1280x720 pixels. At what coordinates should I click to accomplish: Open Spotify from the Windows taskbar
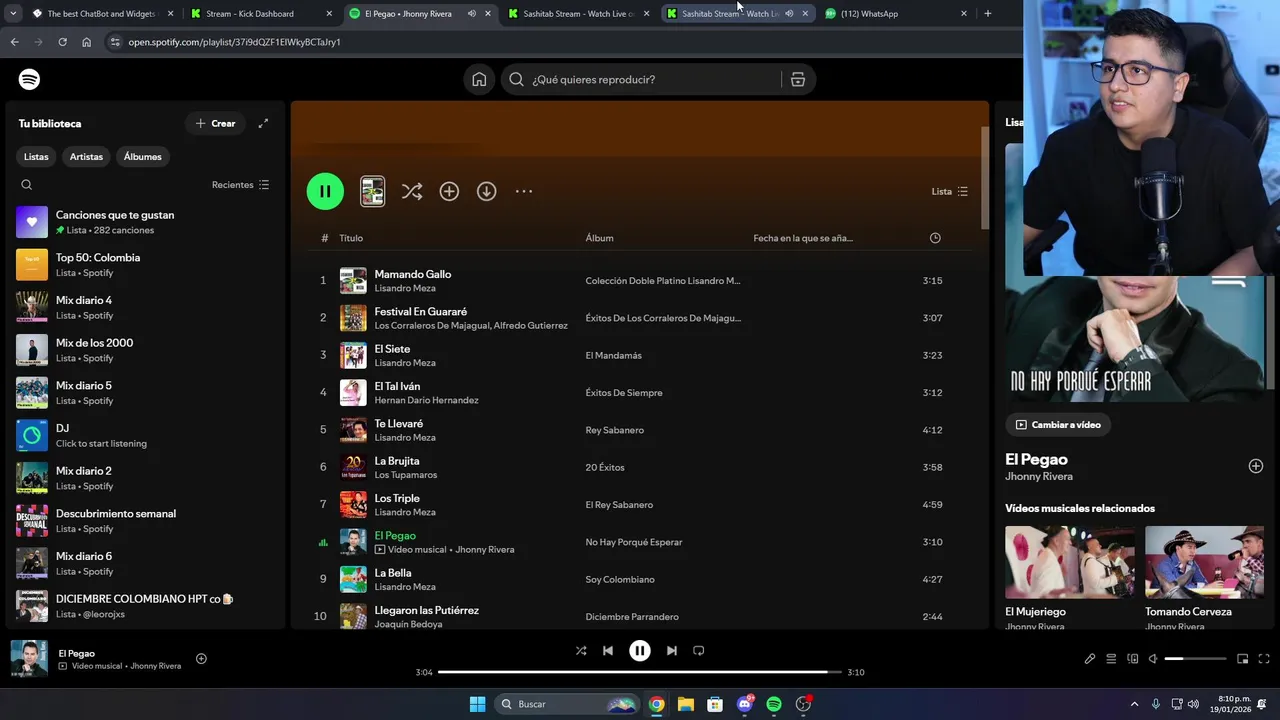(x=773, y=704)
